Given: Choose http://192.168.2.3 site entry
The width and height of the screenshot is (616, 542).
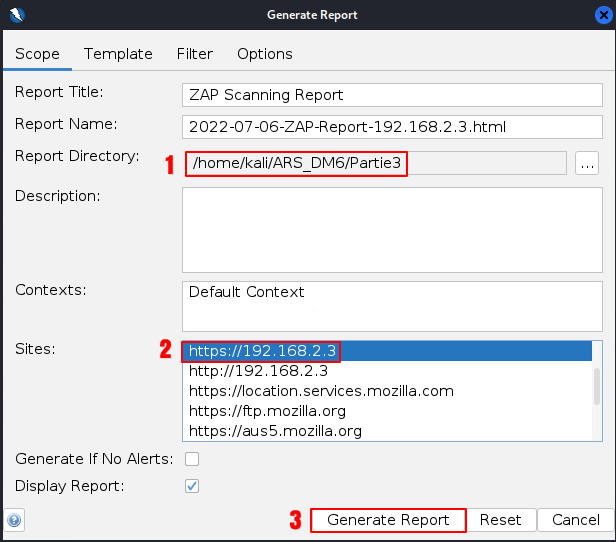Looking at the screenshot, I should 258,371.
